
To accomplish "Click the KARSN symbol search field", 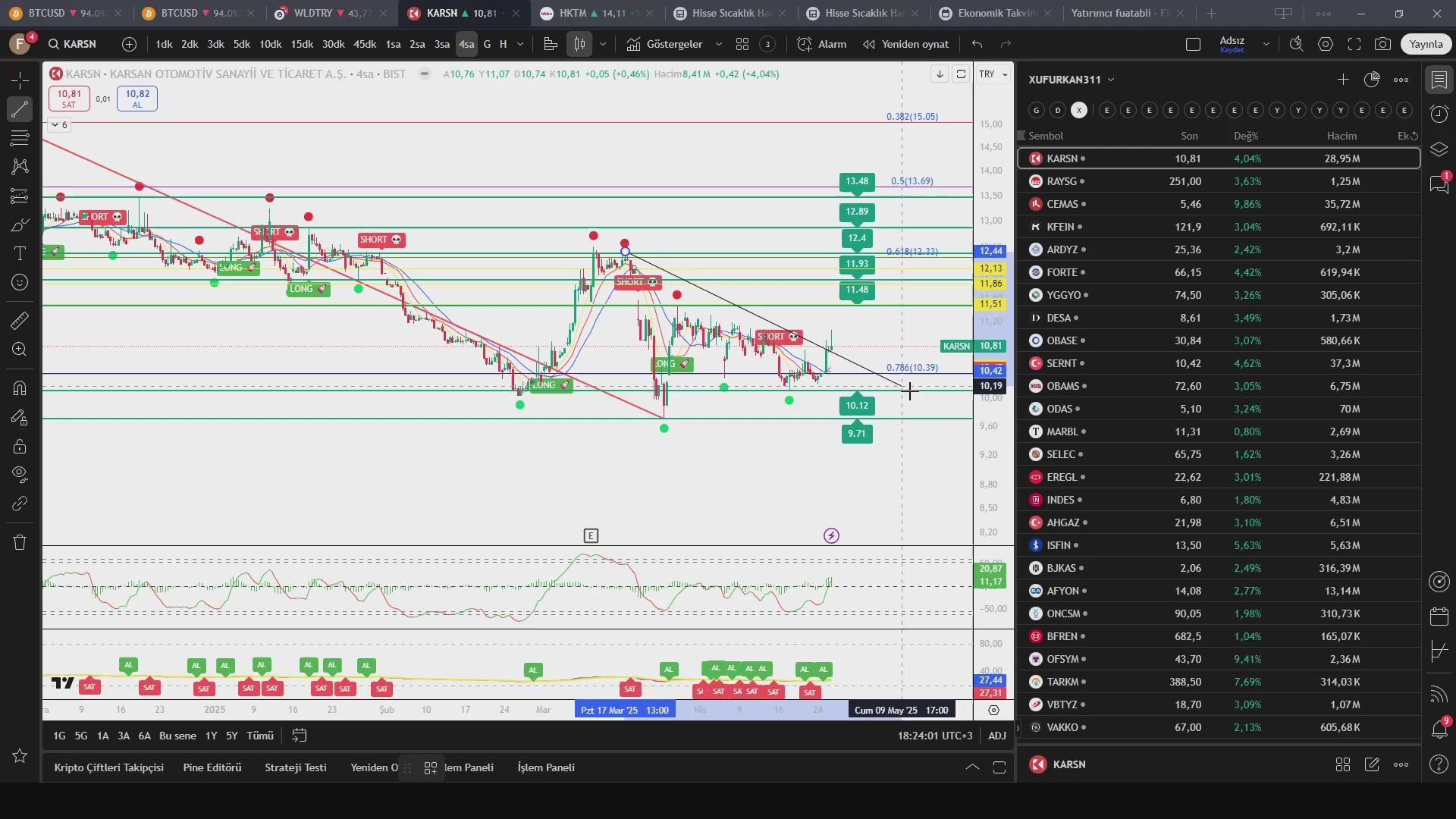I will (73, 44).
